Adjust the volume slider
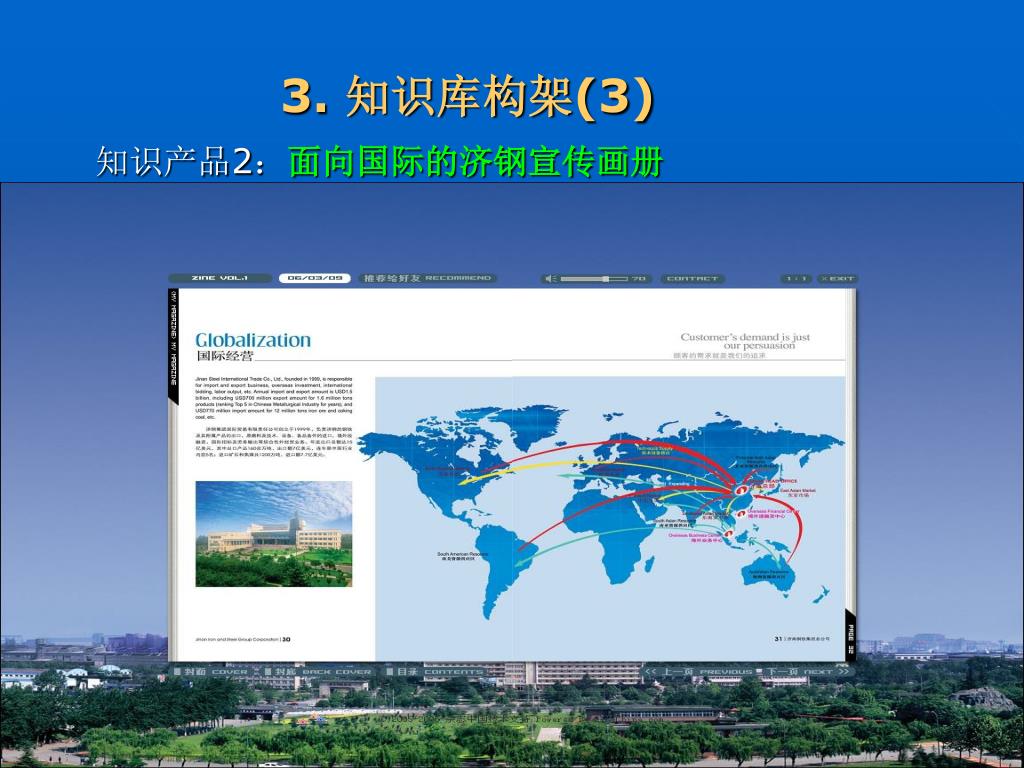 coord(594,279)
